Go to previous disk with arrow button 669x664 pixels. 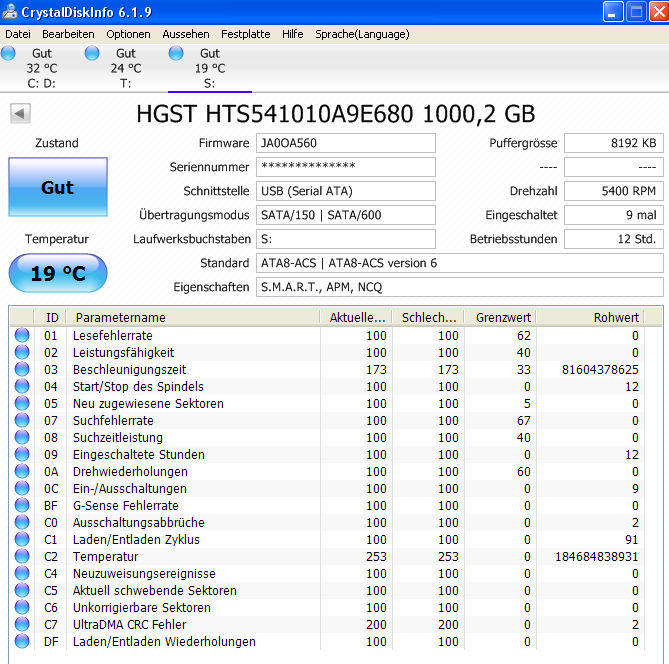tap(20, 114)
